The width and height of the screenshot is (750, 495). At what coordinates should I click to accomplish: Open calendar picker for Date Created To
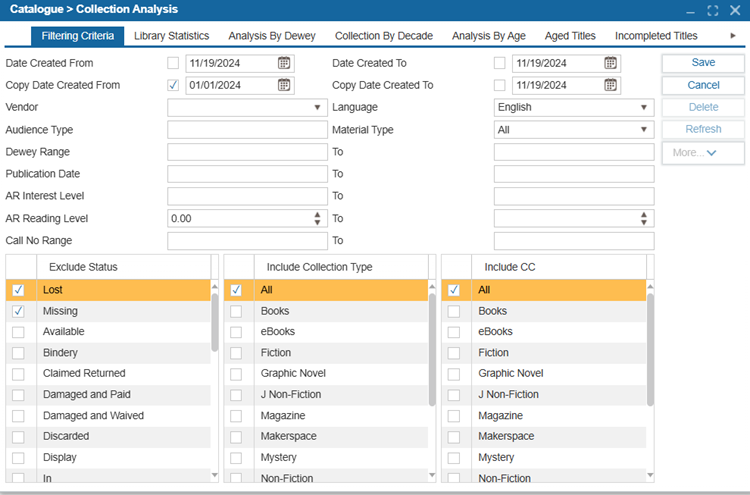point(610,63)
